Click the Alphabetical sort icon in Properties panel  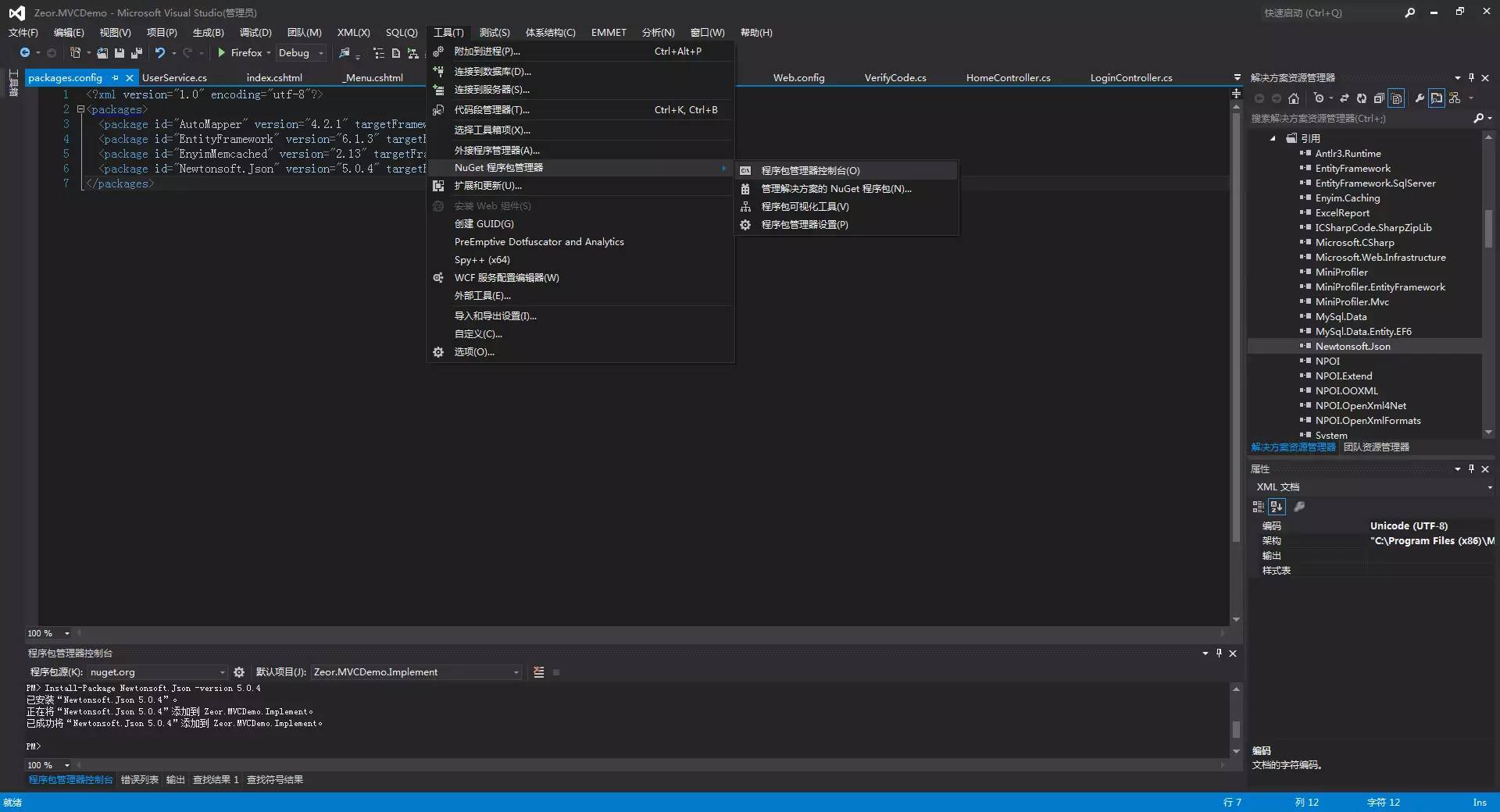[x=1277, y=506]
